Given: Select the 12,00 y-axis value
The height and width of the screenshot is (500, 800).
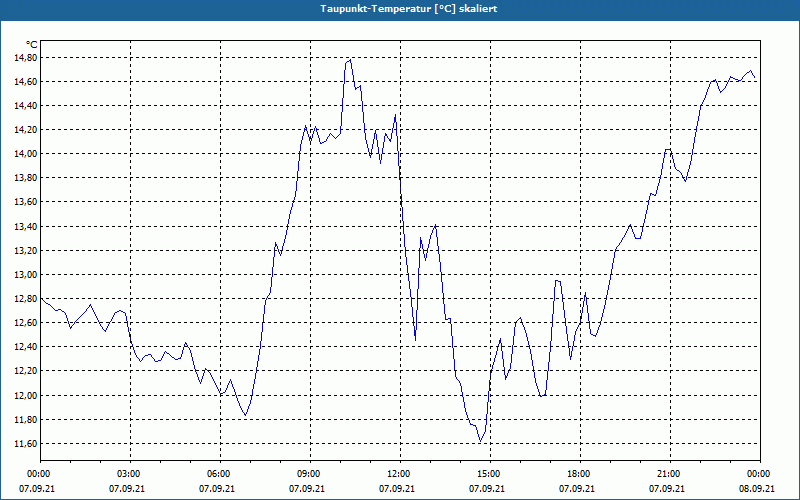Looking at the screenshot, I should pyautogui.click(x=26, y=395).
